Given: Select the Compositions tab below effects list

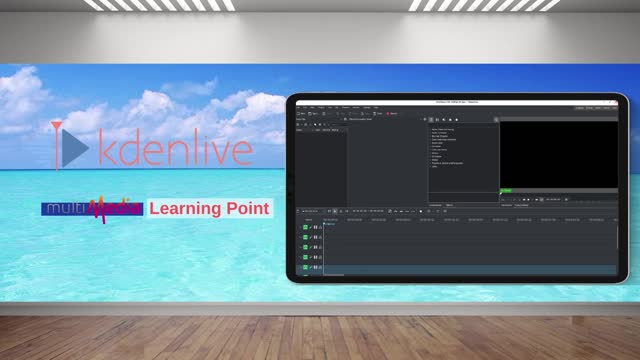Looking at the screenshot, I should pyautogui.click(x=435, y=205).
